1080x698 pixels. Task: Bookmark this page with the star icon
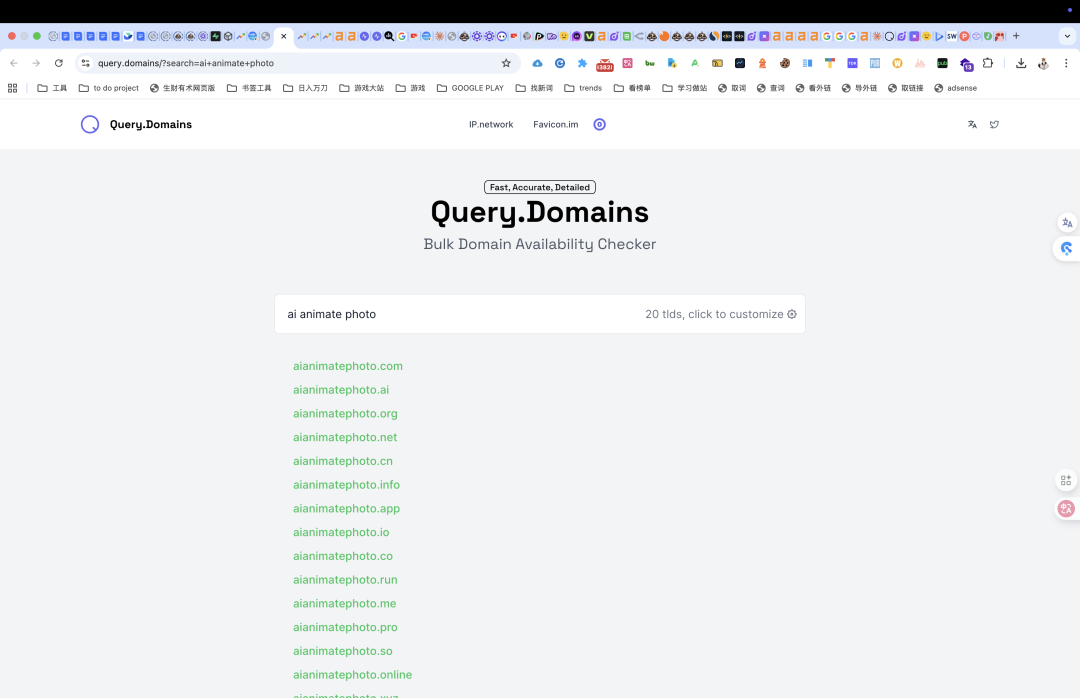[506, 63]
